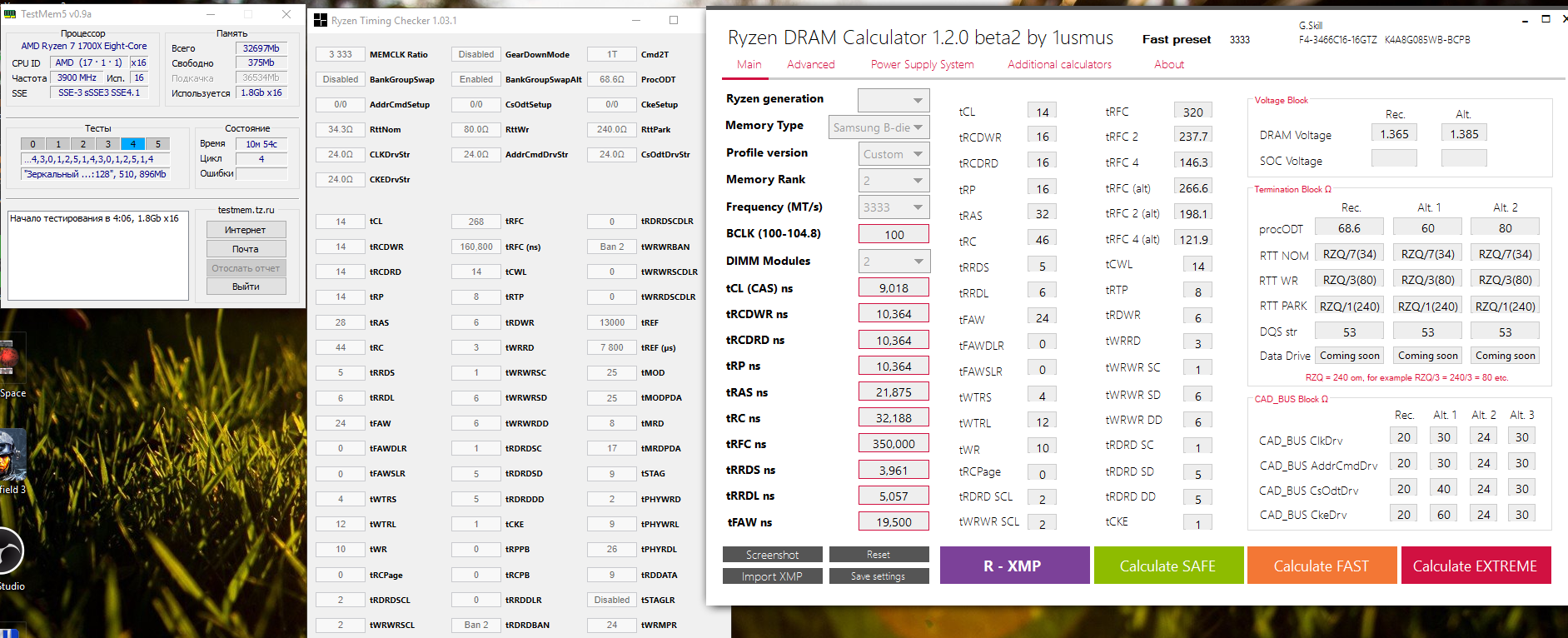Click the DRAM Calculator tRFC value 320
Viewport: 1568px width, 638px height.
click(x=1193, y=112)
